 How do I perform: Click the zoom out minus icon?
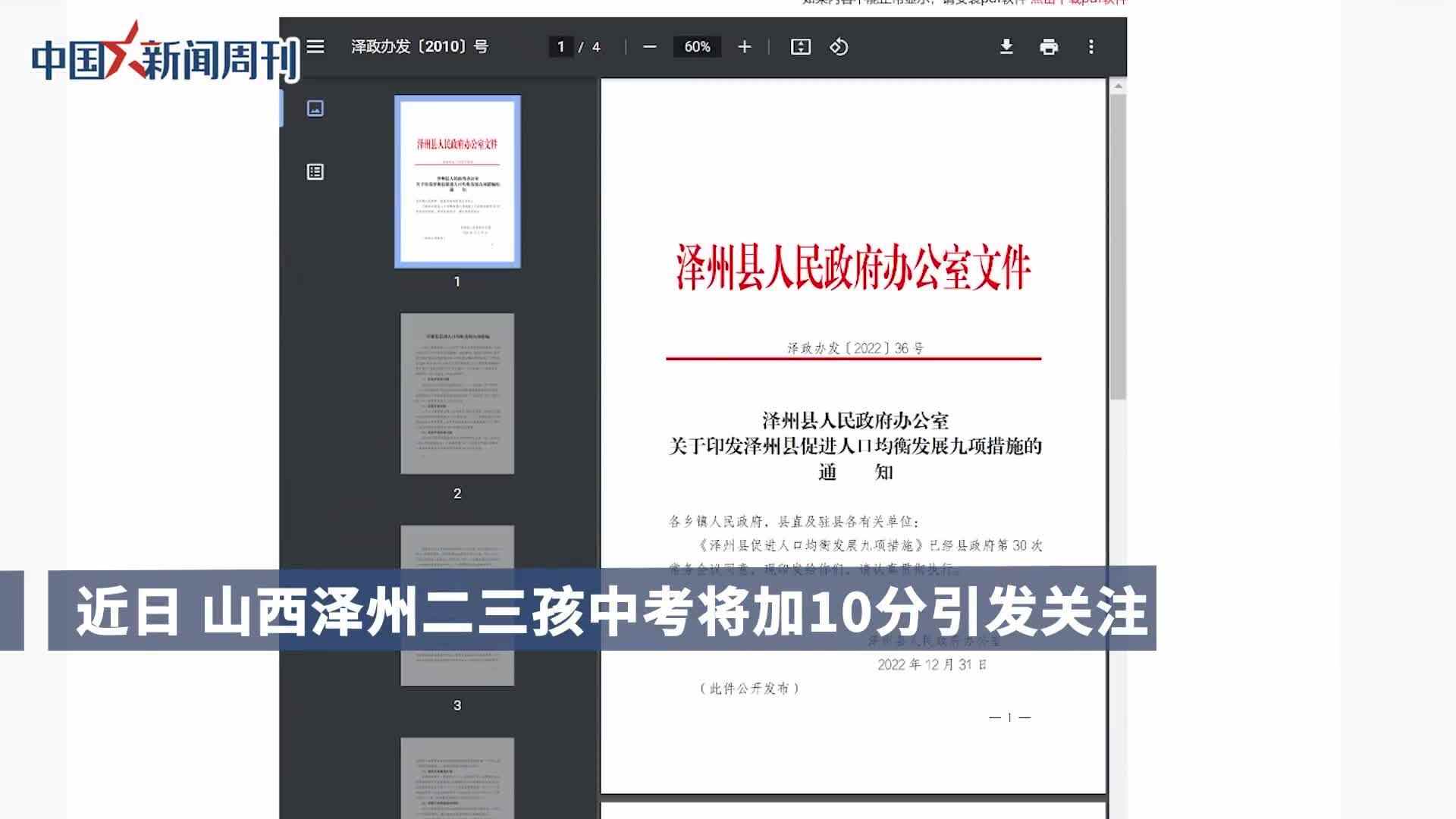coord(649,47)
